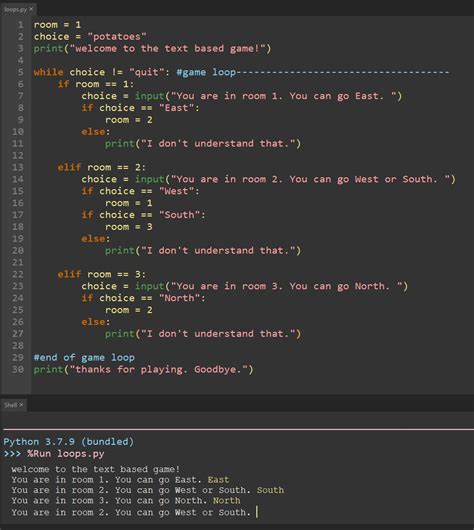The width and height of the screenshot is (474, 530).
Task: Click the choice = "potatoes" line
Action: [x=90, y=37]
